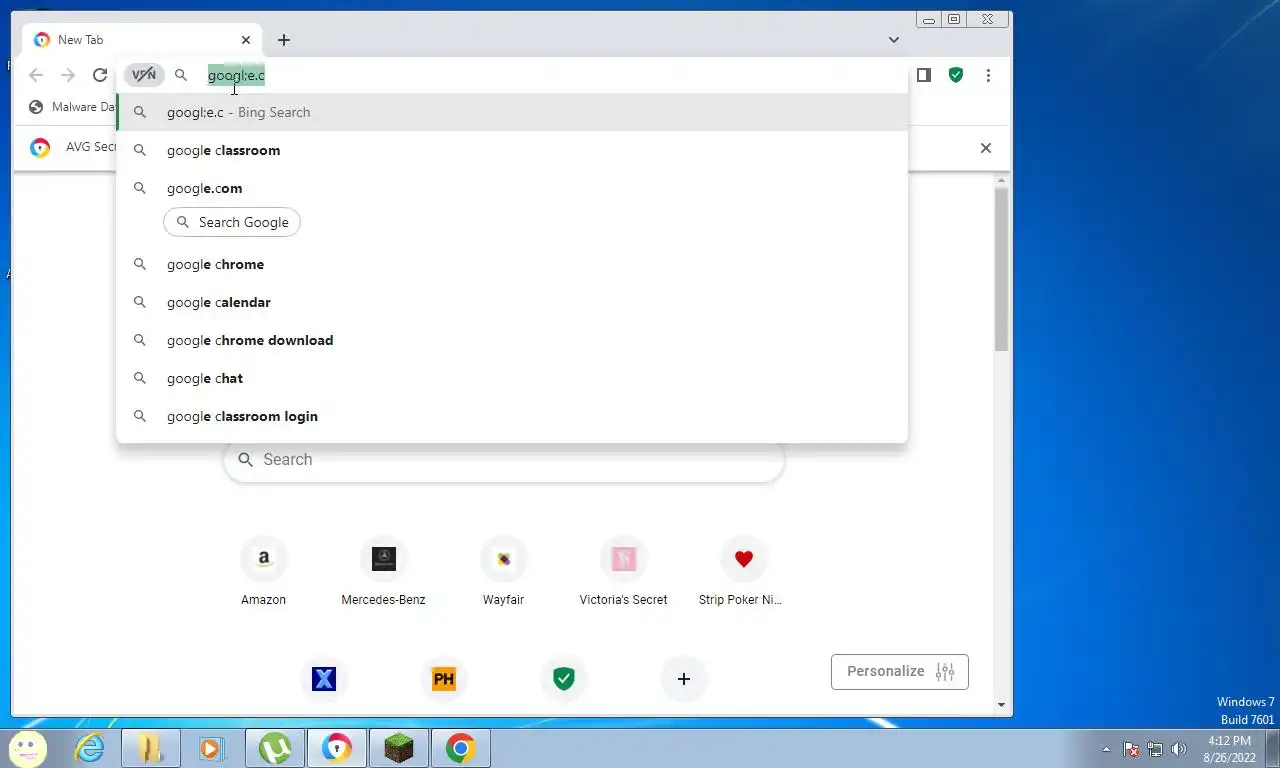Add a shortcut with the plus tile
This screenshot has width=1280, height=768.
tap(684, 679)
